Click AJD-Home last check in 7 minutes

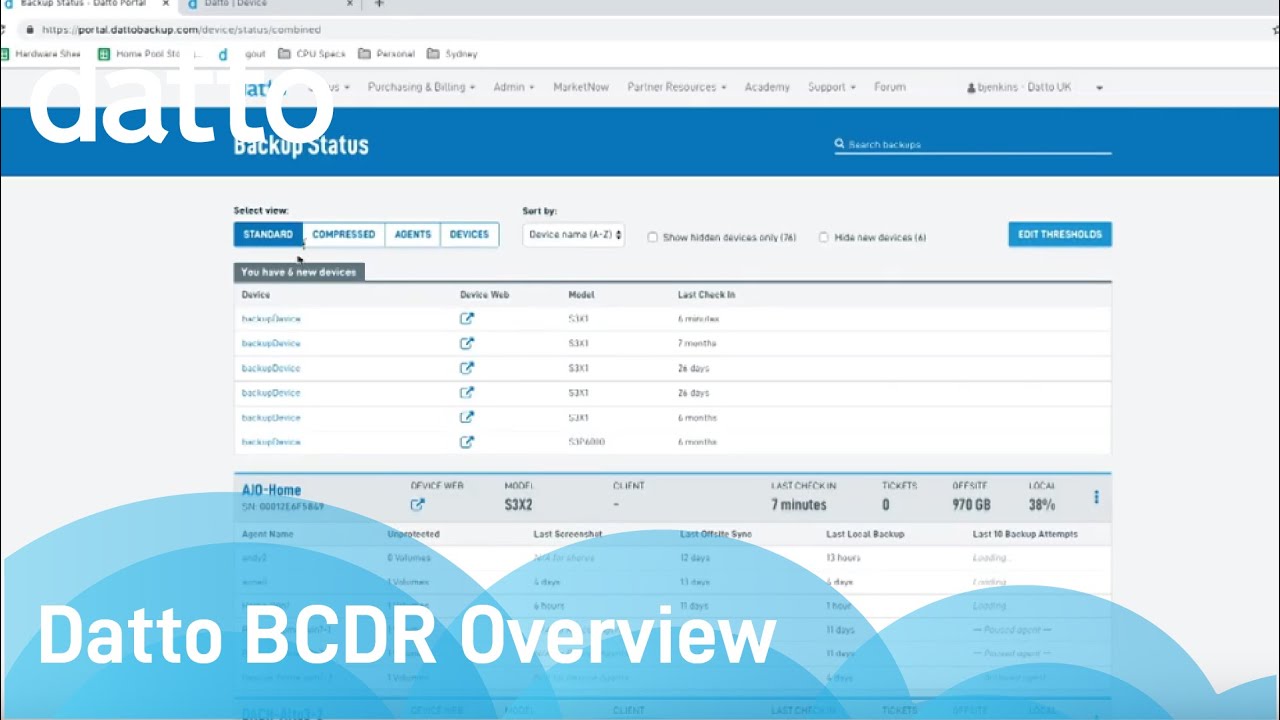click(x=799, y=505)
